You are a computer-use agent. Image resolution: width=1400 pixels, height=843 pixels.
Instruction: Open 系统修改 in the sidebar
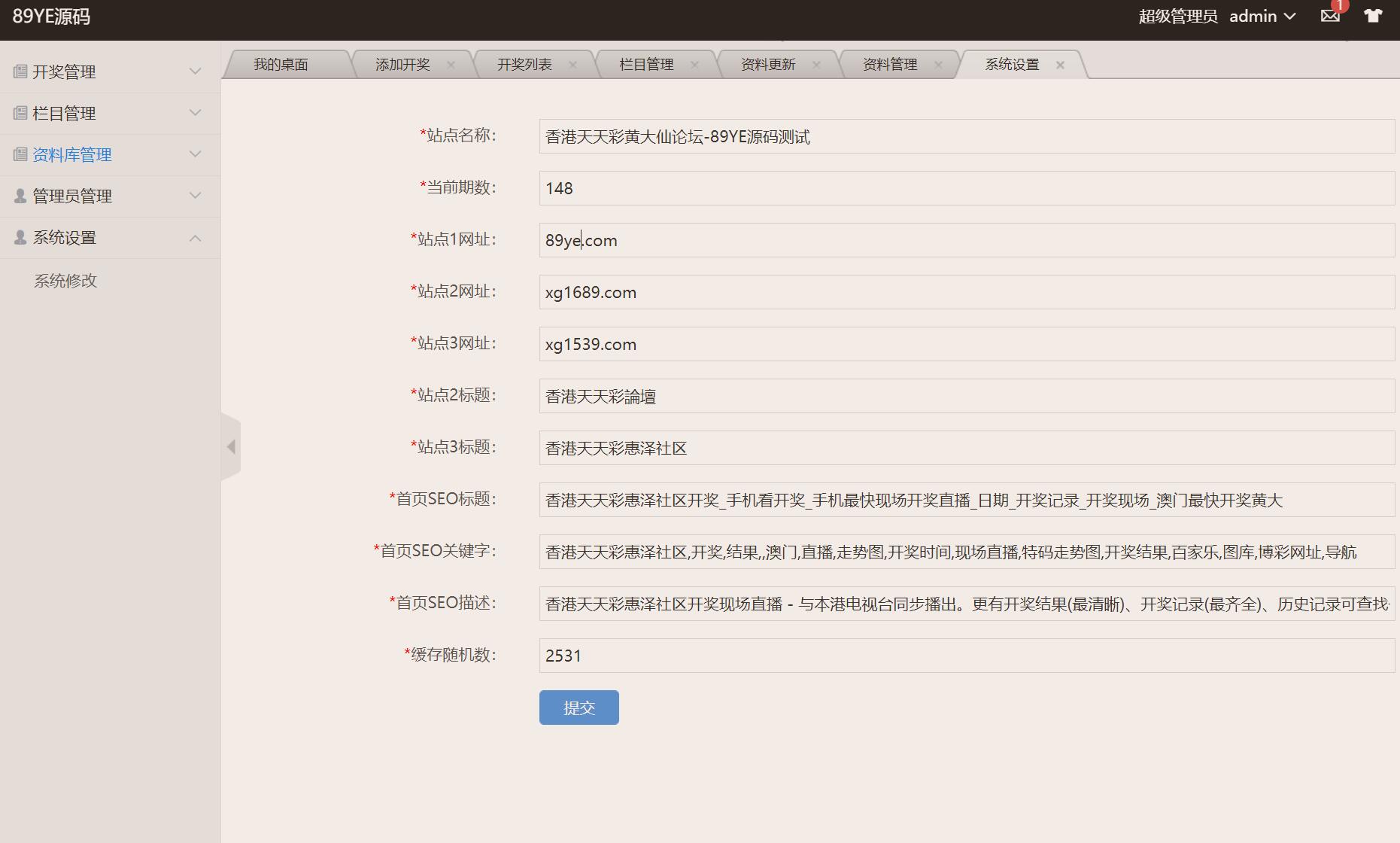click(65, 281)
